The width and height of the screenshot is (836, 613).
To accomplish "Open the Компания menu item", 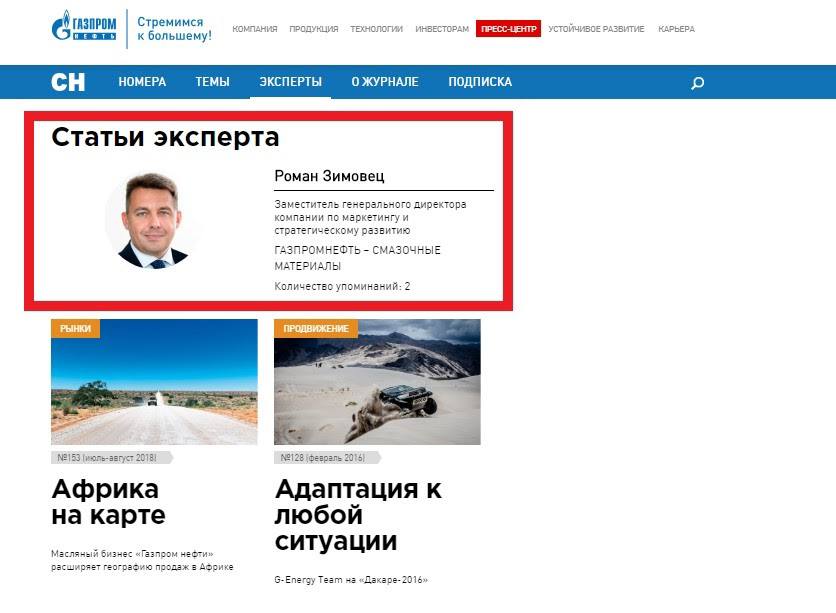I will [255, 29].
